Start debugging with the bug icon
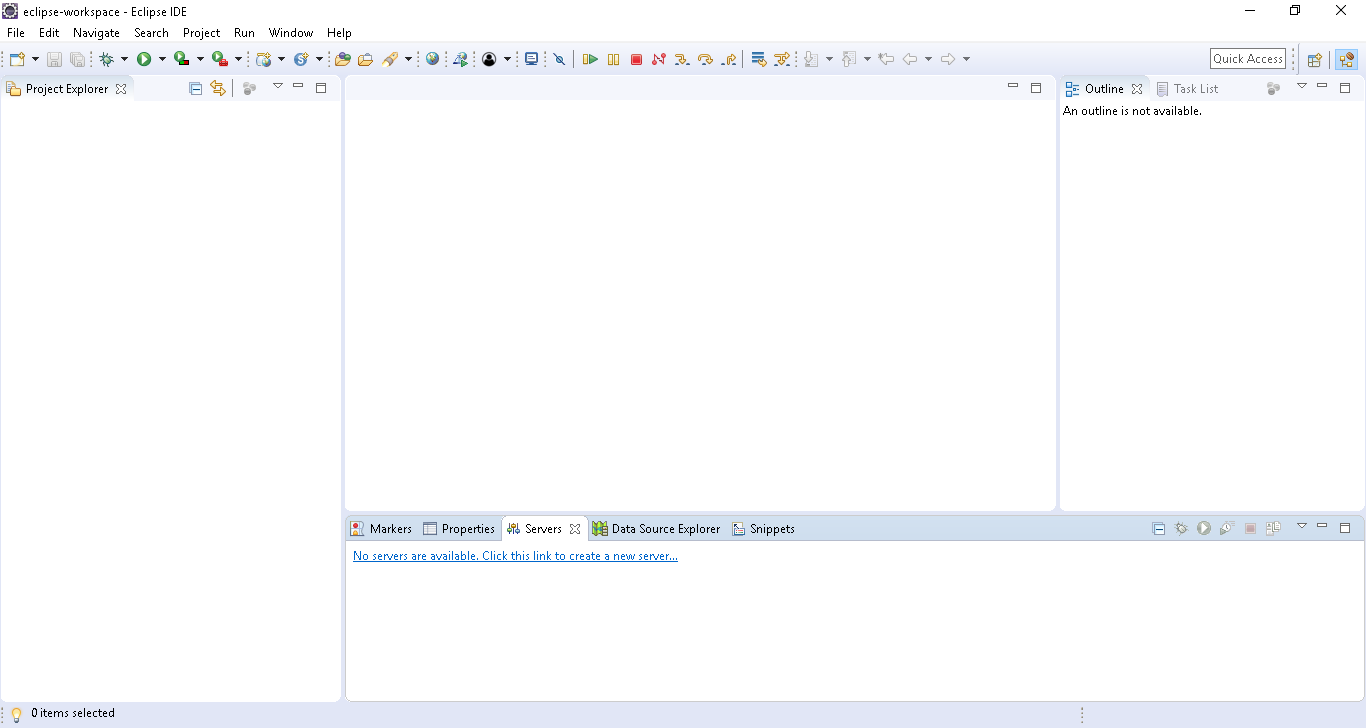This screenshot has height=728, width=1366. click(x=107, y=59)
